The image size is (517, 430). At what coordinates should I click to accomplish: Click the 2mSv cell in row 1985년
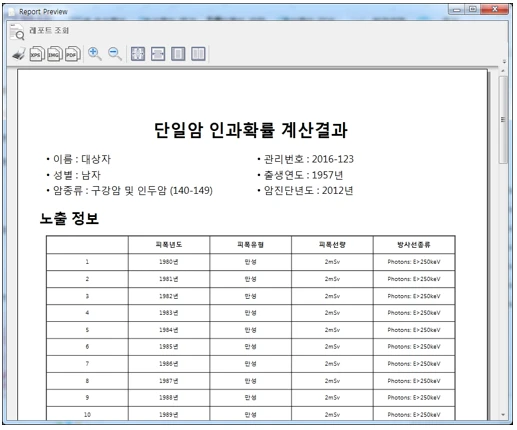(332, 347)
